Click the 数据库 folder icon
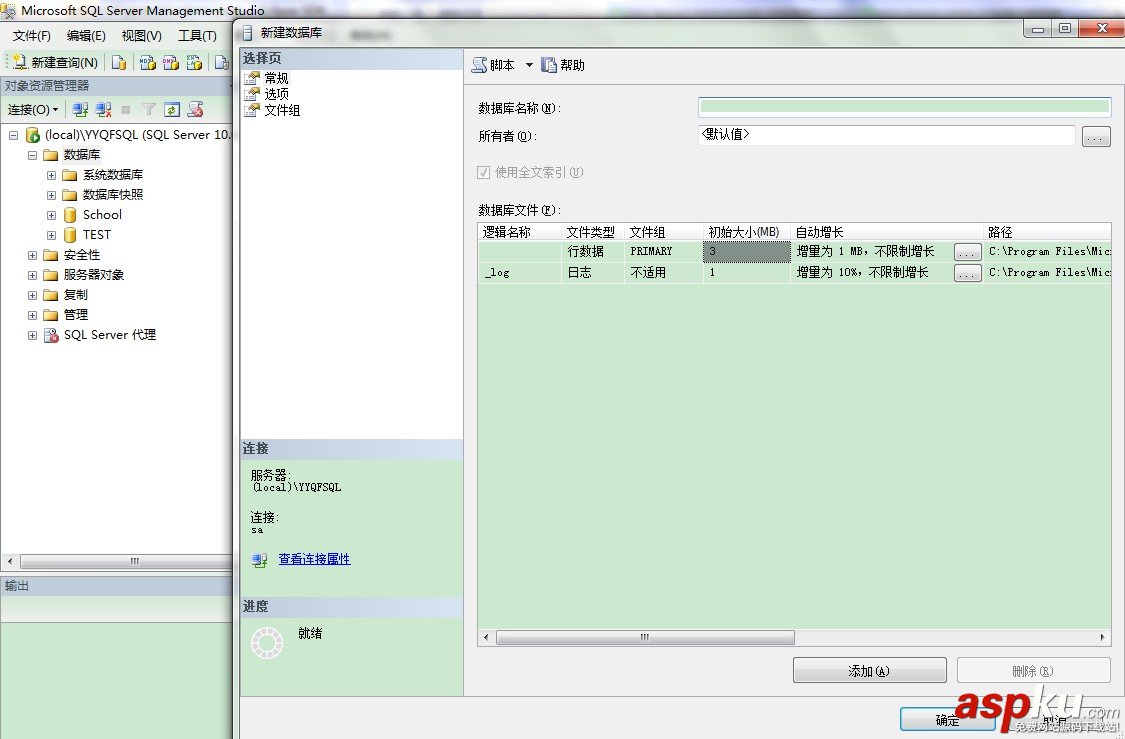Viewport: 1125px width, 739px height. [x=50, y=155]
